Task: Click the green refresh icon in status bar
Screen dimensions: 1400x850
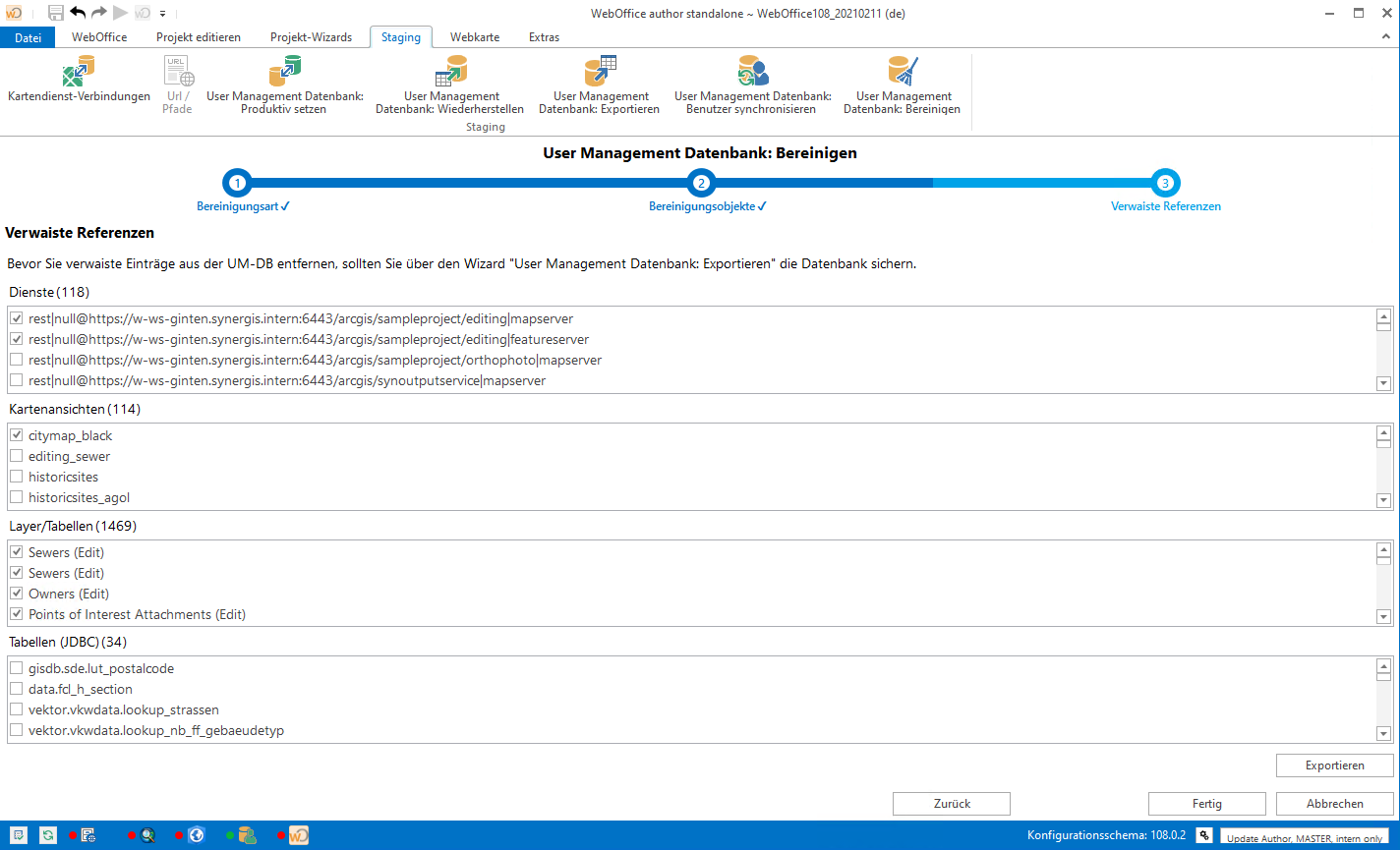Action: tap(48, 835)
